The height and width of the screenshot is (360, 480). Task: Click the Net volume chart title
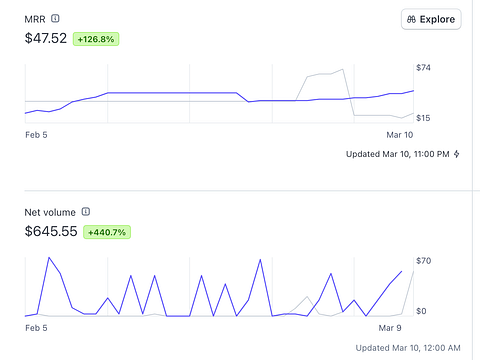pyautogui.click(x=50, y=212)
